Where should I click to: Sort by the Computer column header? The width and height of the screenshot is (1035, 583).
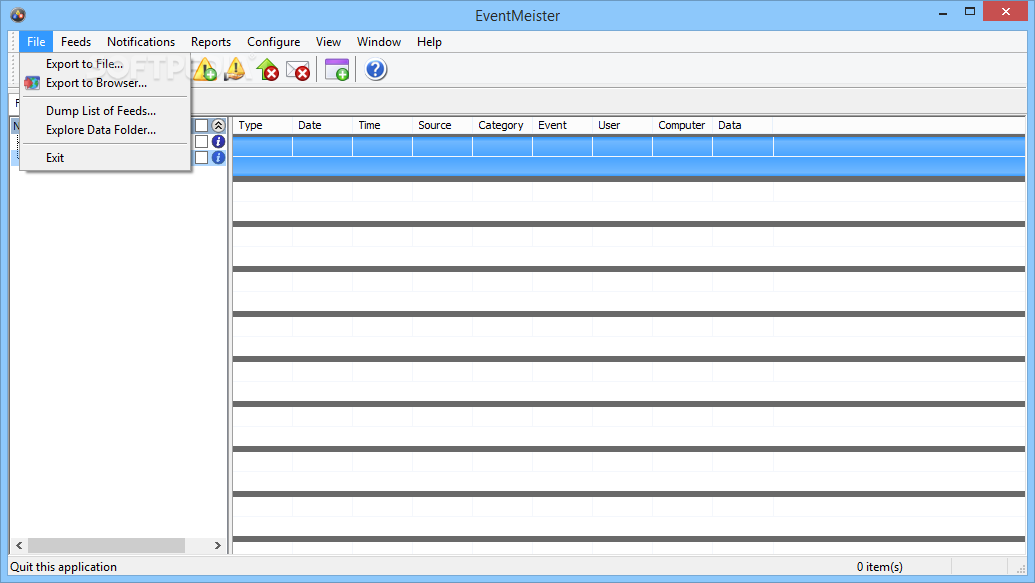(683, 125)
